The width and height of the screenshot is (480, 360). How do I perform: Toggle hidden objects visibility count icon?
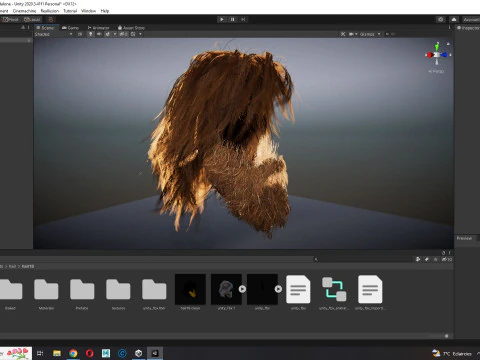123,34
